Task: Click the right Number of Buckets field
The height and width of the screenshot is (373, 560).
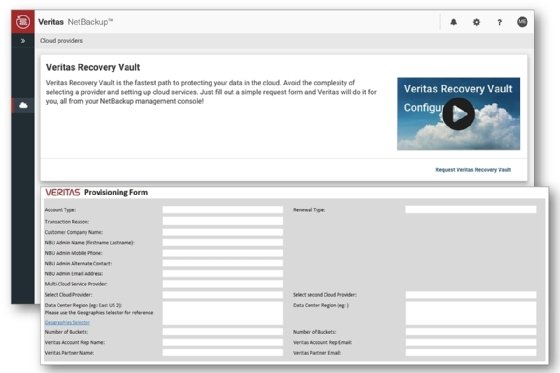Action: 471,332
